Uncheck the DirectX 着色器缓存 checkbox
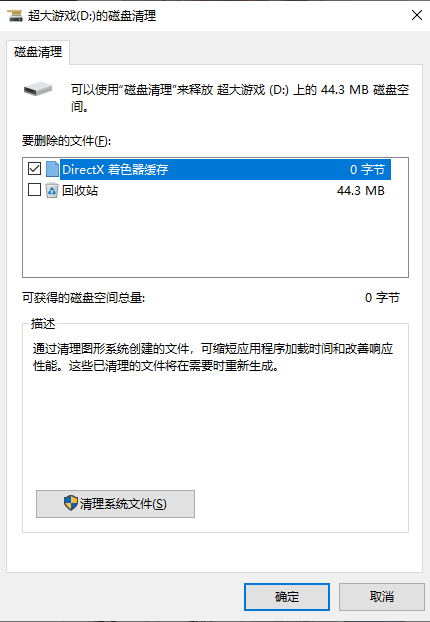 tap(35, 169)
